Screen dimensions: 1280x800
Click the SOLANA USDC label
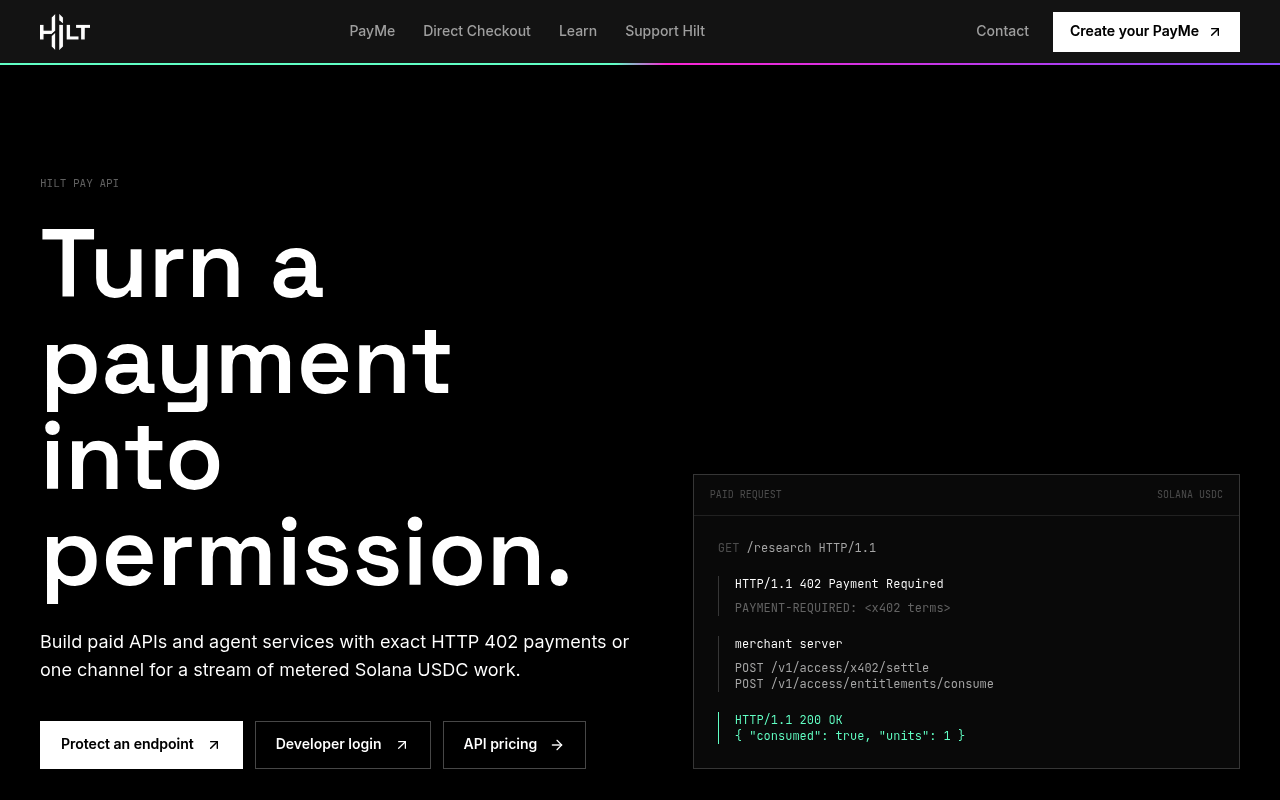pyautogui.click(x=1190, y=495)
